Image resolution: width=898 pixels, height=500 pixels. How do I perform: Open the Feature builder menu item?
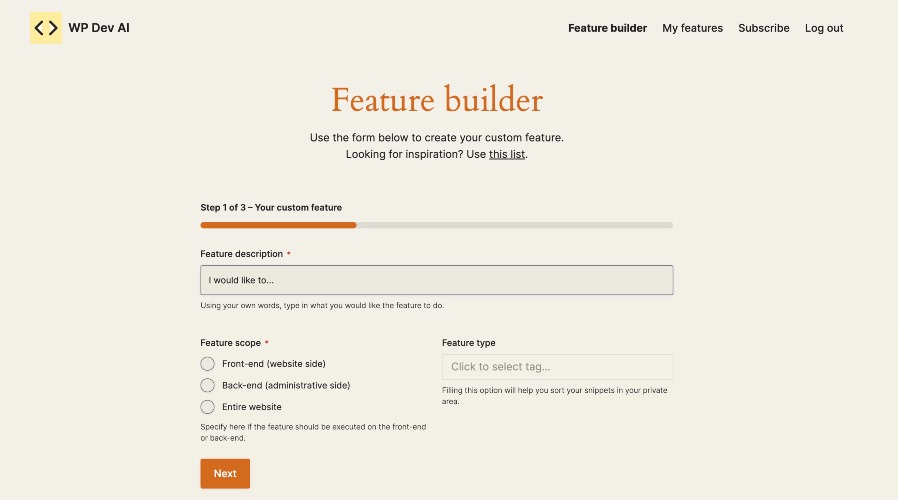pyautogui.click(x=607, y=28)
